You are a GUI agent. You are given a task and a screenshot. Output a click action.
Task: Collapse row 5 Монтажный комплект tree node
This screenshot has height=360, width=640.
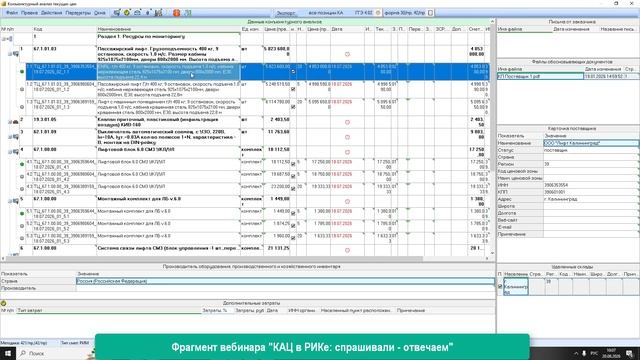pos(10,201)
